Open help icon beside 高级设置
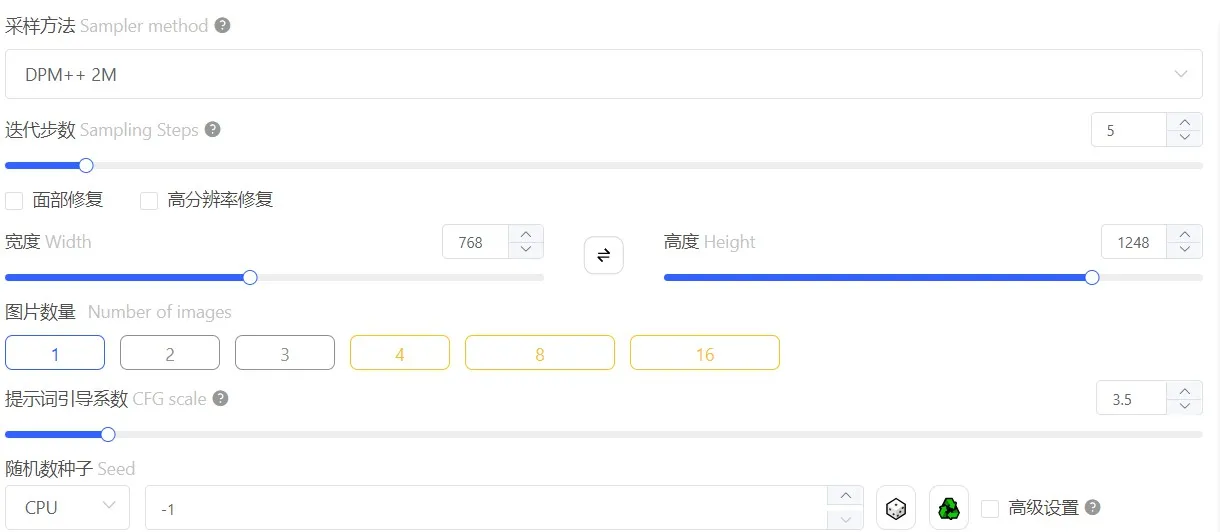The width and height of the screenshot is (1220, 532). click(1093, 507)
